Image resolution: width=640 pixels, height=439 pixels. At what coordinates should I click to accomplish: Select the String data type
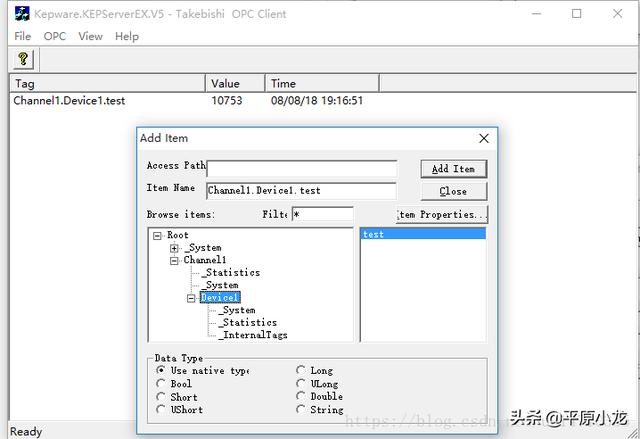coord(301,409)
